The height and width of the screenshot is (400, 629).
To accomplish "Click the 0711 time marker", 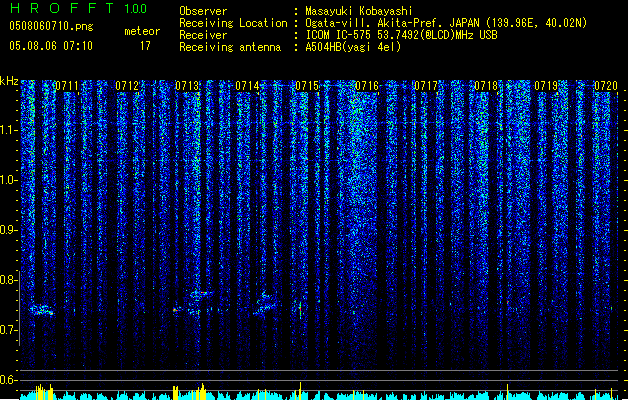I will tap(67, 86).
